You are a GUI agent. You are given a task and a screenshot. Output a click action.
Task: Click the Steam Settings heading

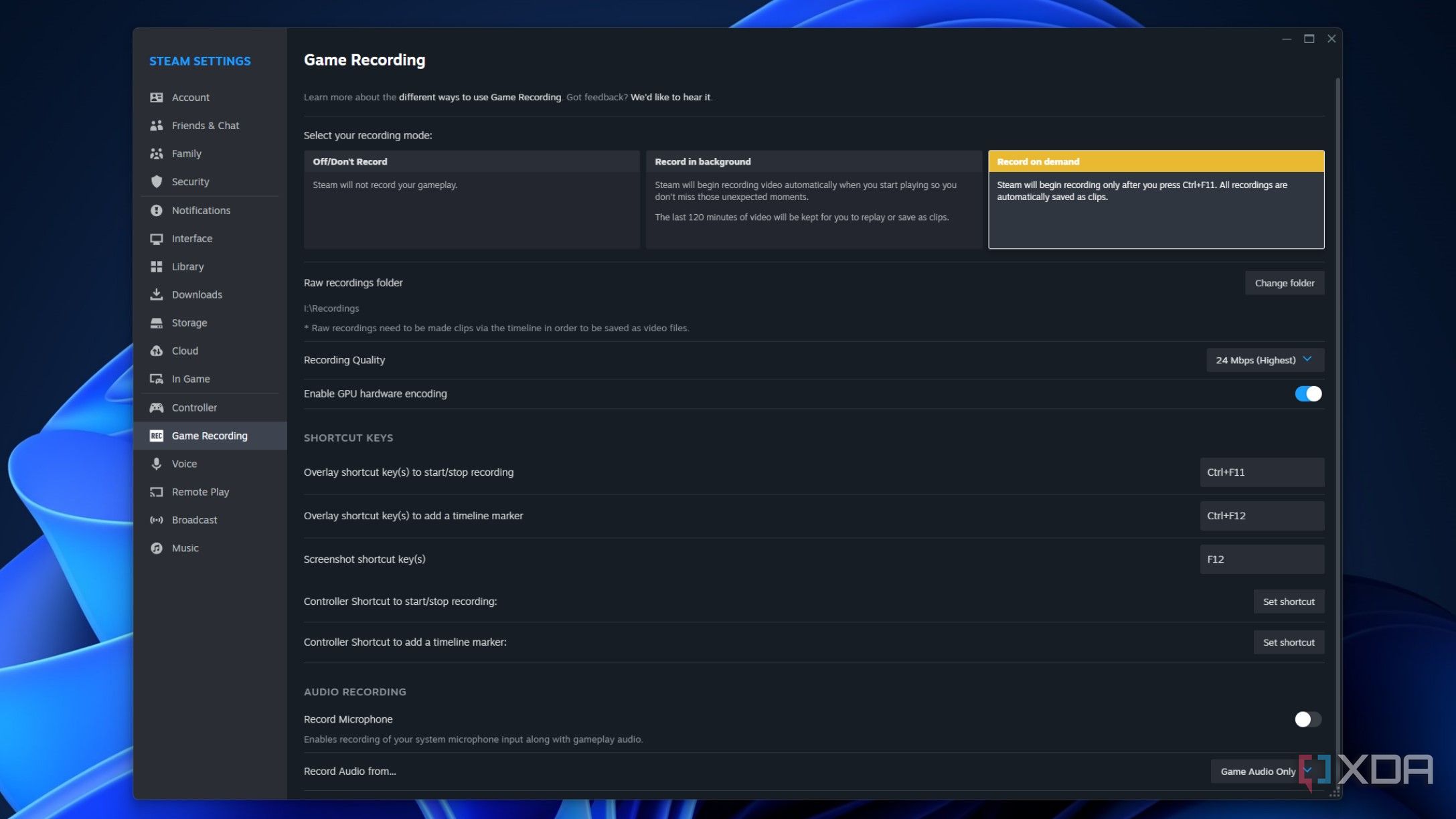(x=199, y=62)
